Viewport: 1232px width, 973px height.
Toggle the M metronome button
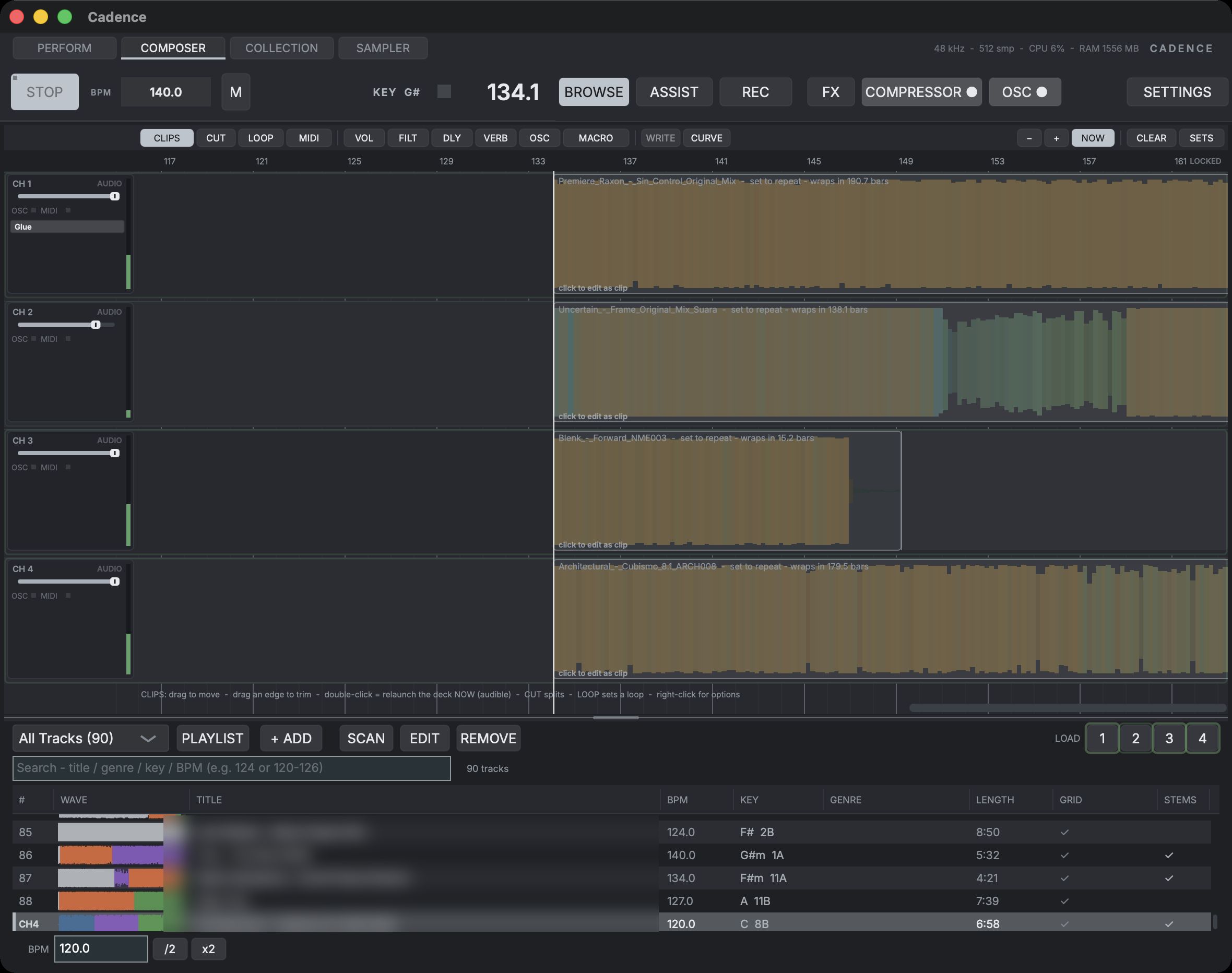(236, 92)
